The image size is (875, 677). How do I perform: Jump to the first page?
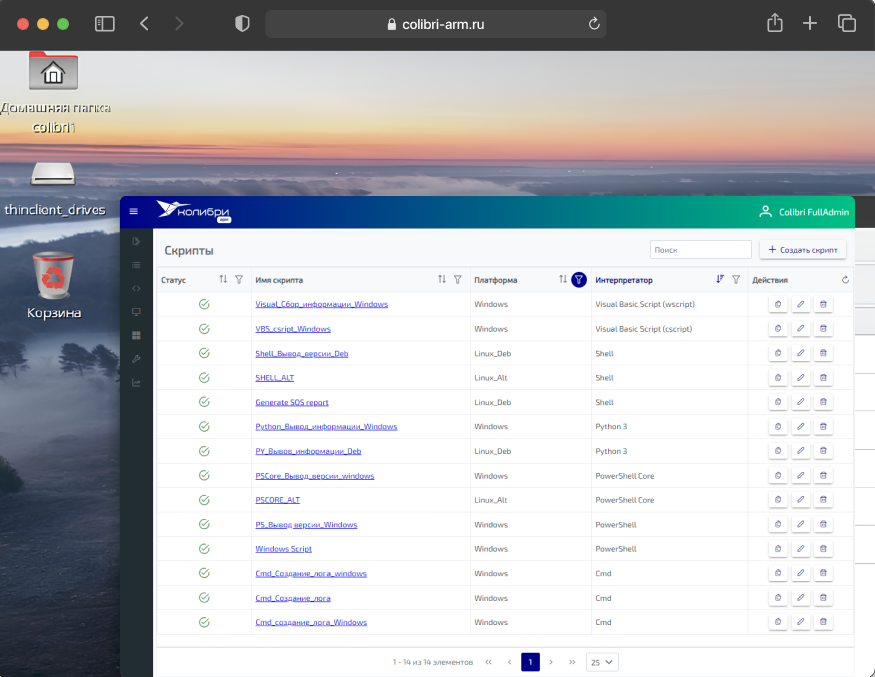click(x=489, y=662)
